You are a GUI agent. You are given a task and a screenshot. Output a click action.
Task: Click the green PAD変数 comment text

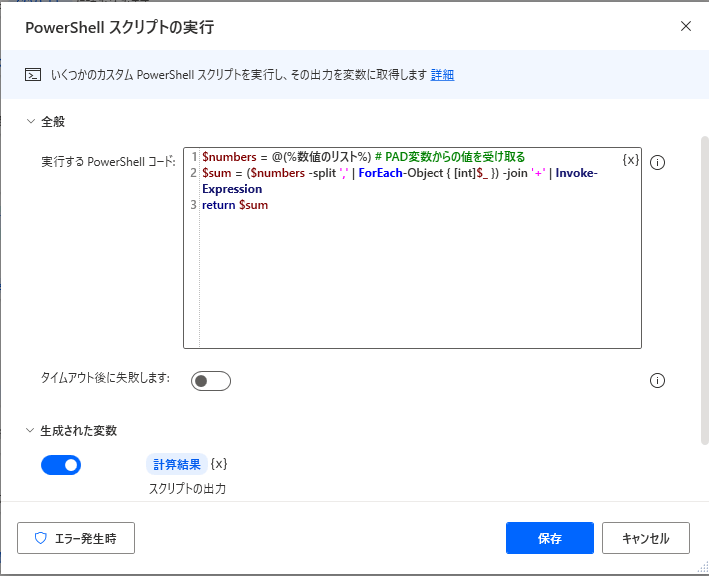click(x=450, y=157)
